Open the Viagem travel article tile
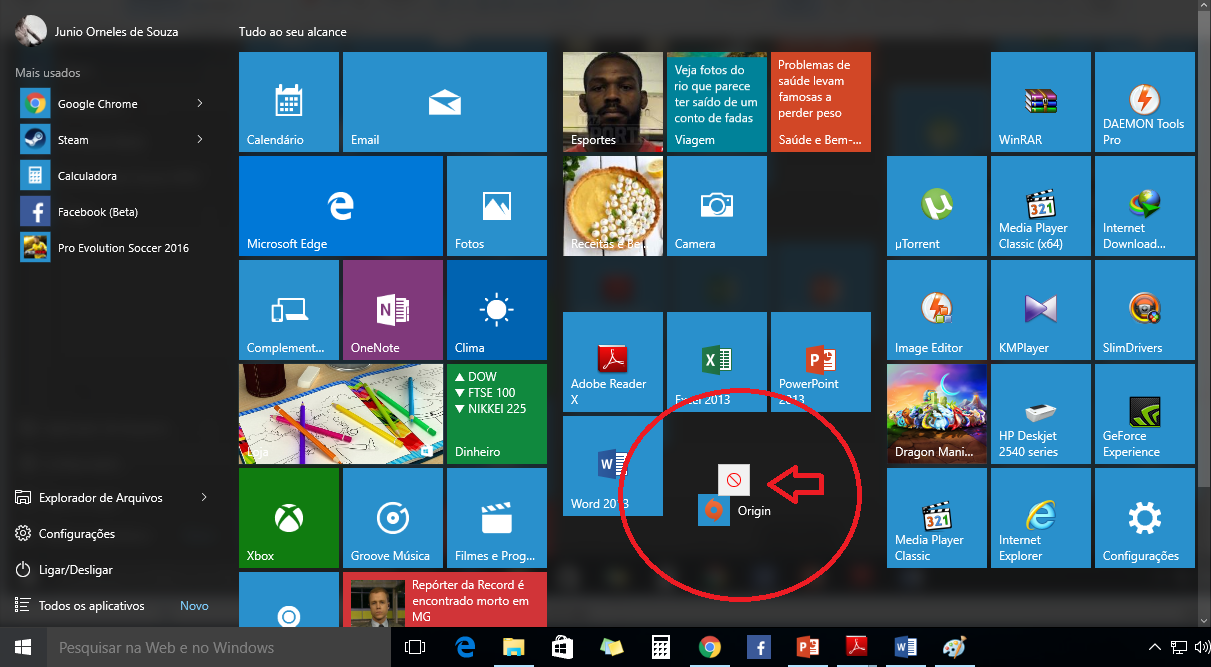Screen dimensions: 1211x667 pos(717,101)
